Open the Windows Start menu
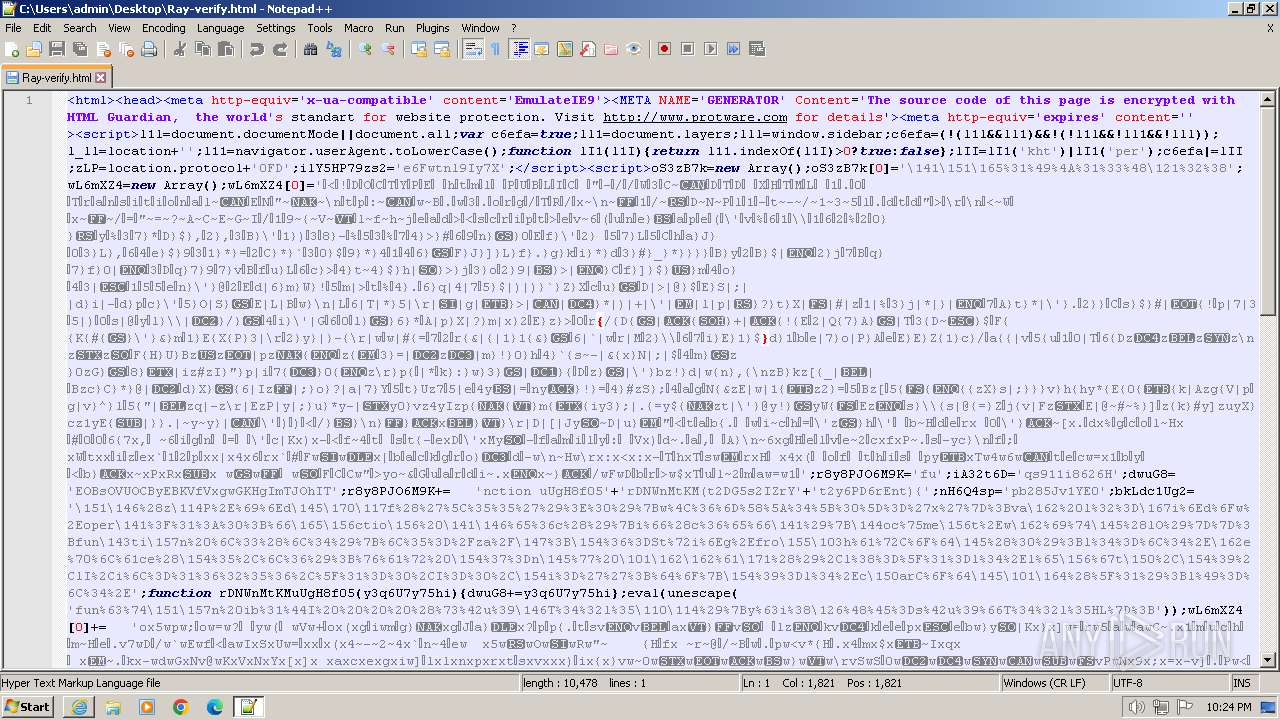Screen dimensions: 1280x720 (28, 706)
